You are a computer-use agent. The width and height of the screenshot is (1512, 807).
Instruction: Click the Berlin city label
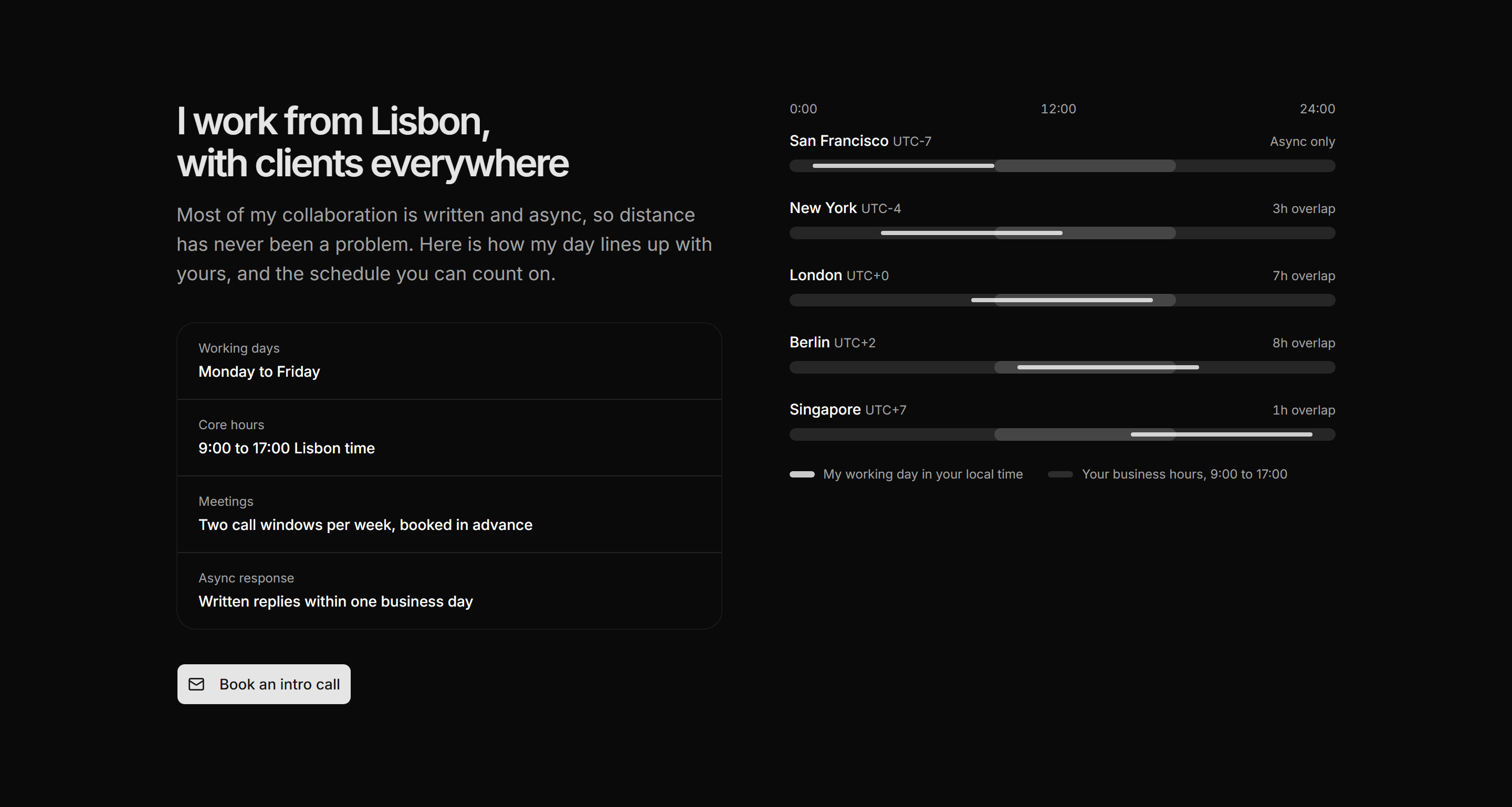tap(810, 343)
